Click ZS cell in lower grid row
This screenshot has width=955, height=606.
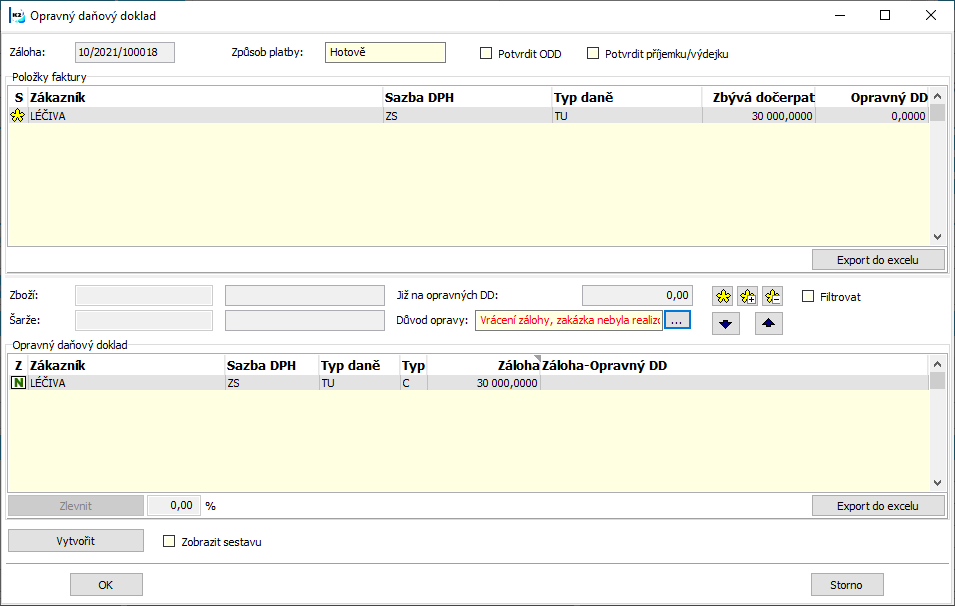pyautogui.click(x=272, y=383)
